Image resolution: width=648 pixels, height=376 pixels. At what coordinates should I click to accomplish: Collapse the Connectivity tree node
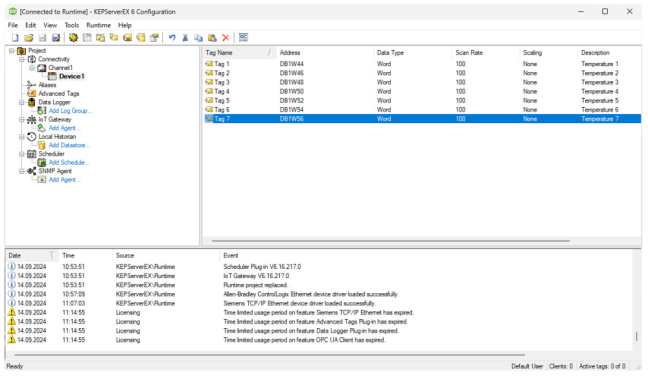click(22, 59)
